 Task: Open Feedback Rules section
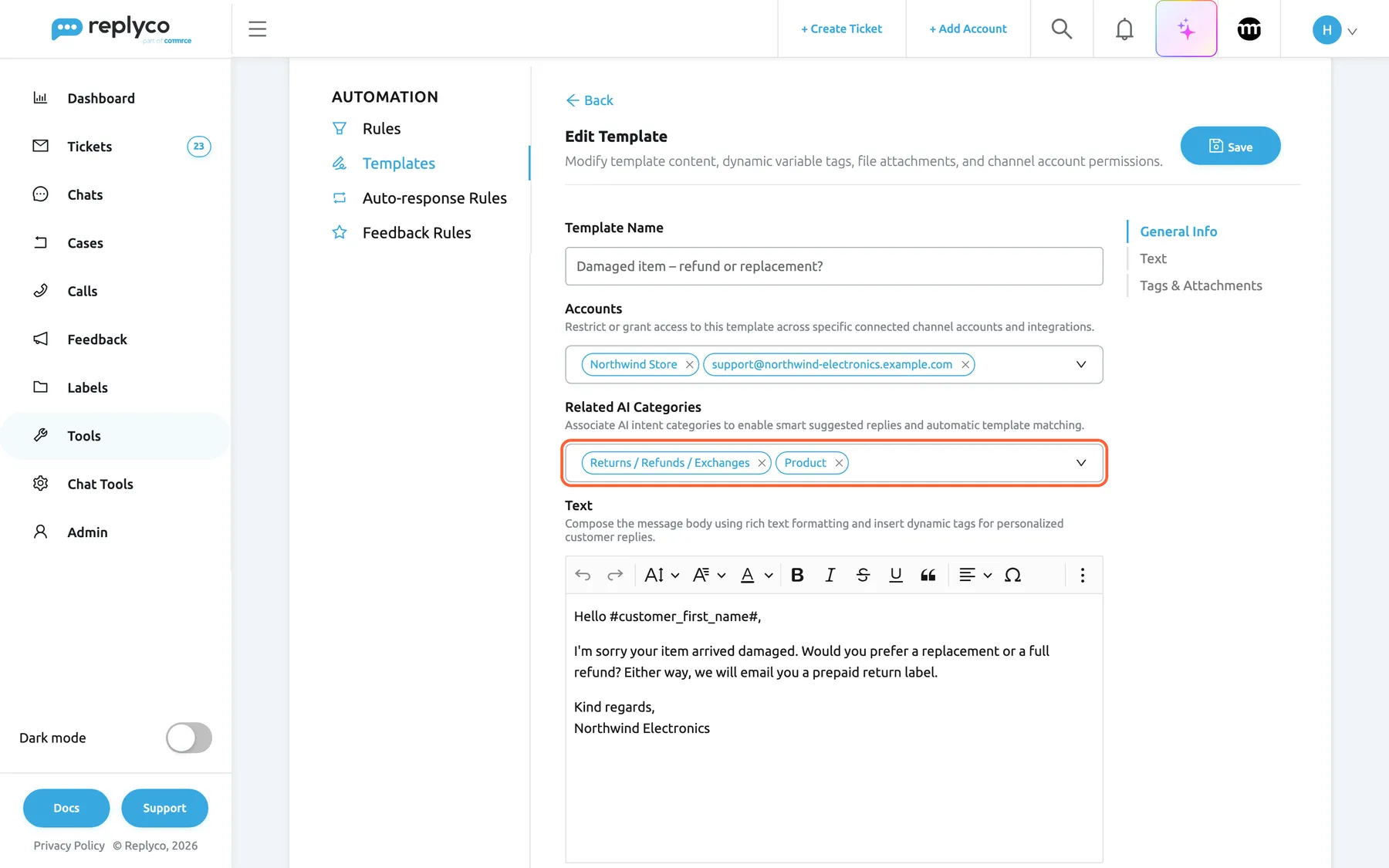pos(417,233)
